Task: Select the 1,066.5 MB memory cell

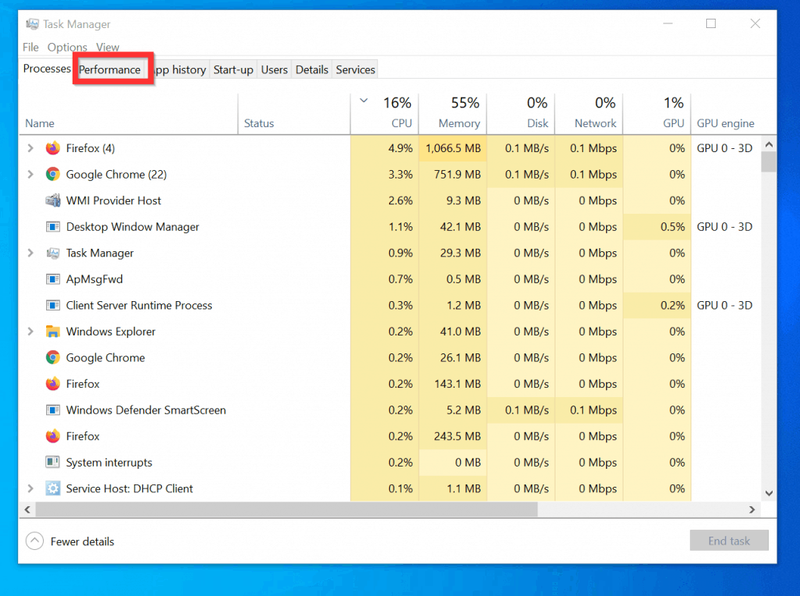Action: 453,148
